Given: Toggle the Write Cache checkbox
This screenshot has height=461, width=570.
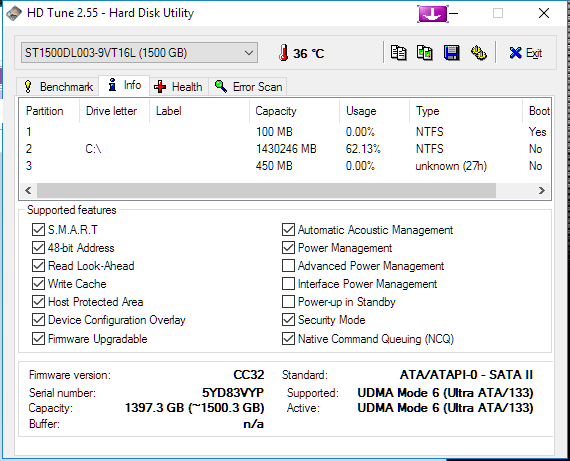Looking at the screenshot, I should pos(38,284).
